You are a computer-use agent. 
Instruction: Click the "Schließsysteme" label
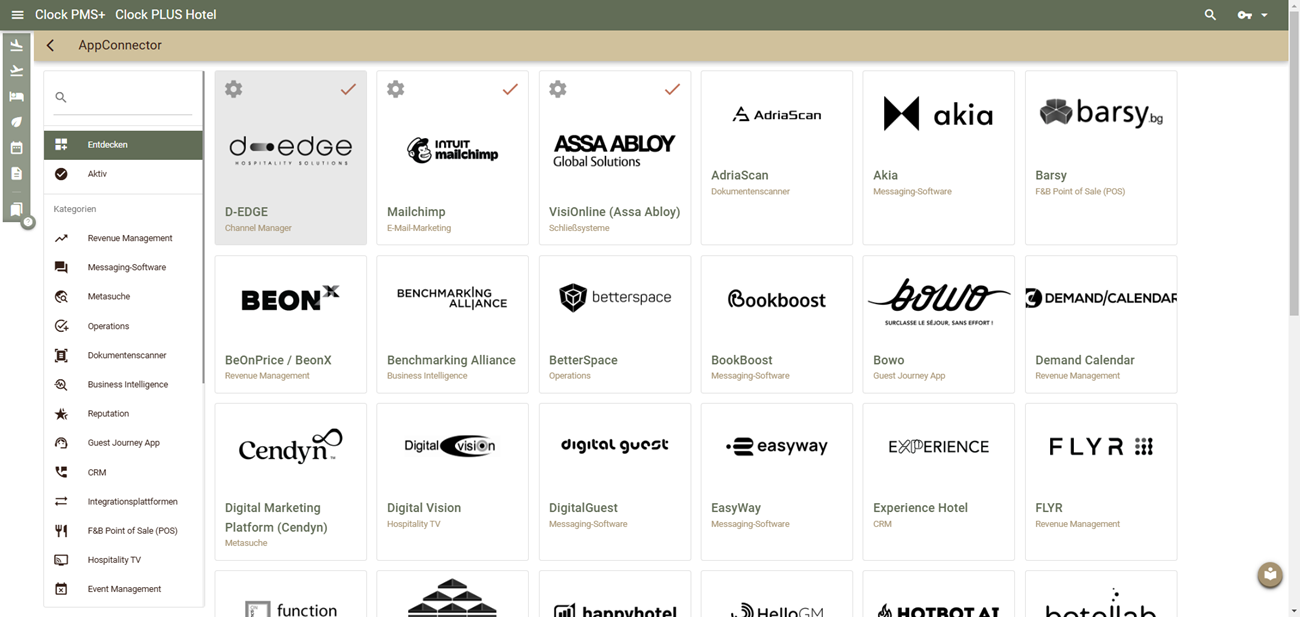coord(579,228)
